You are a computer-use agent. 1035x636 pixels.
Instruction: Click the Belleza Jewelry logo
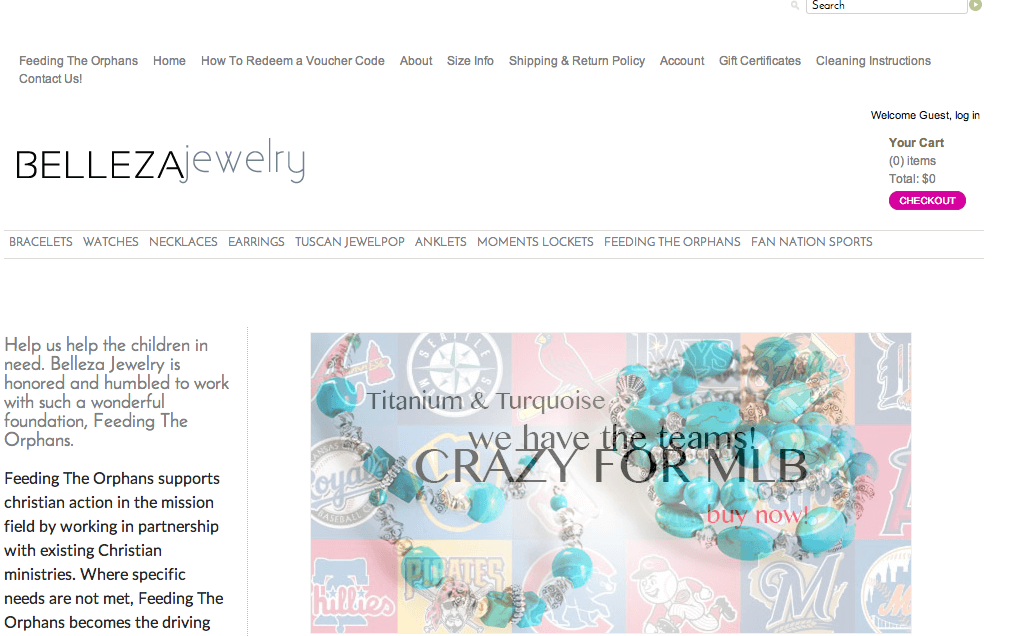(160, 160)
